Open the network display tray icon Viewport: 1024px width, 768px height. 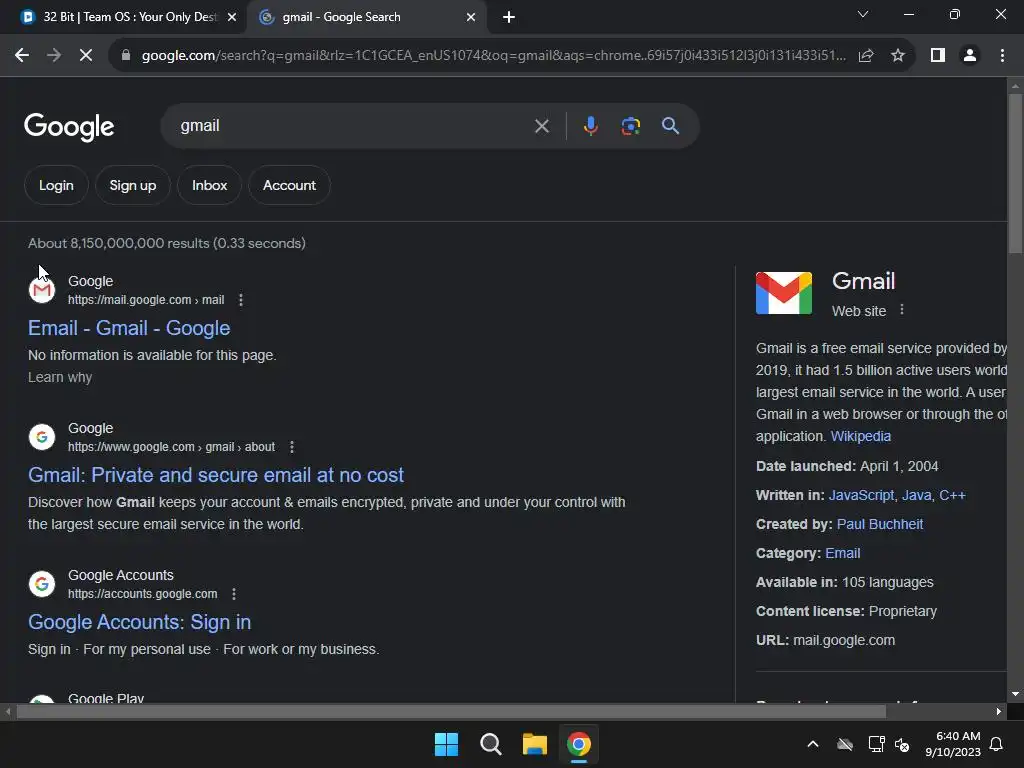pos(876,744)
